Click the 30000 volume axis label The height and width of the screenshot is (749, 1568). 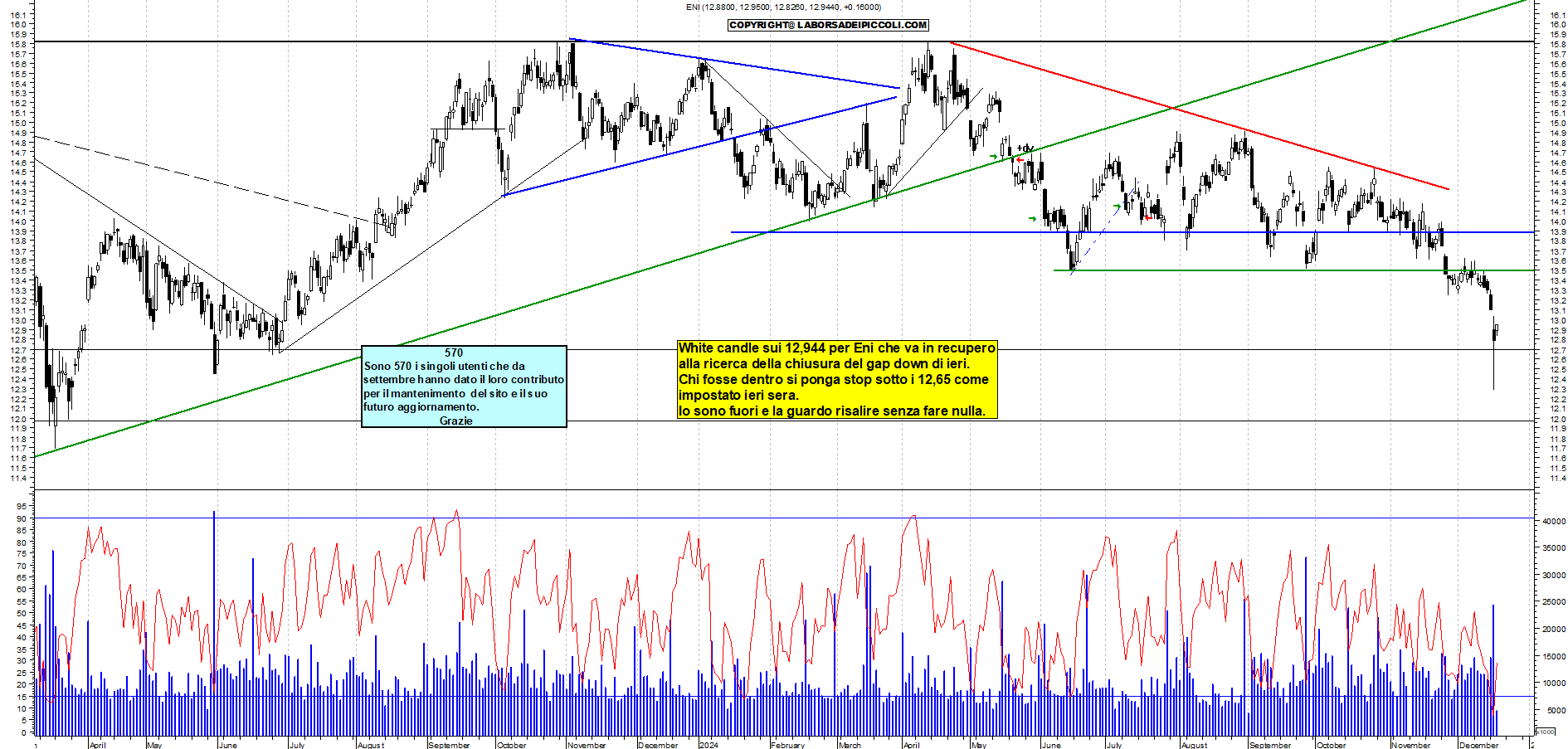click(x=1554, y=575)
